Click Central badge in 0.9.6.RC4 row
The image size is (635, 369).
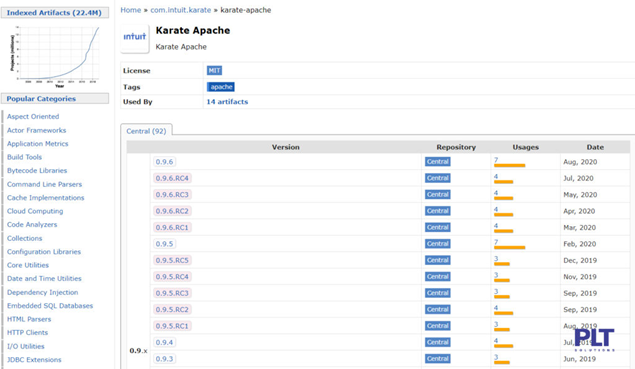(x=437, y=178)
